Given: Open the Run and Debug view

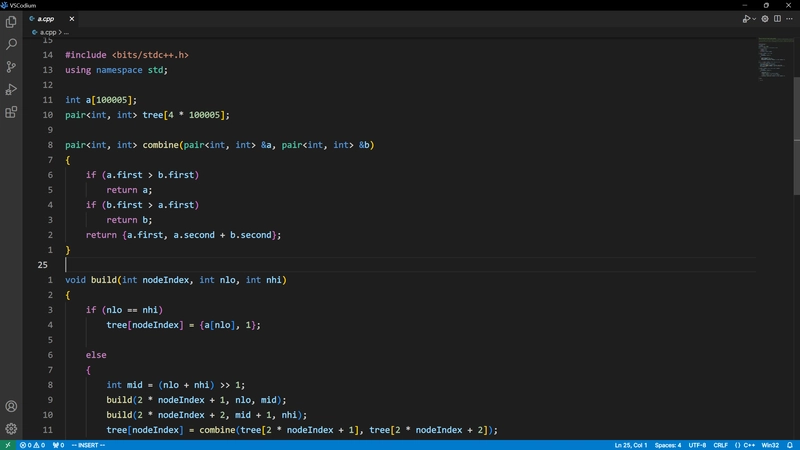Looking at the screenshot, I should [11, 90].
